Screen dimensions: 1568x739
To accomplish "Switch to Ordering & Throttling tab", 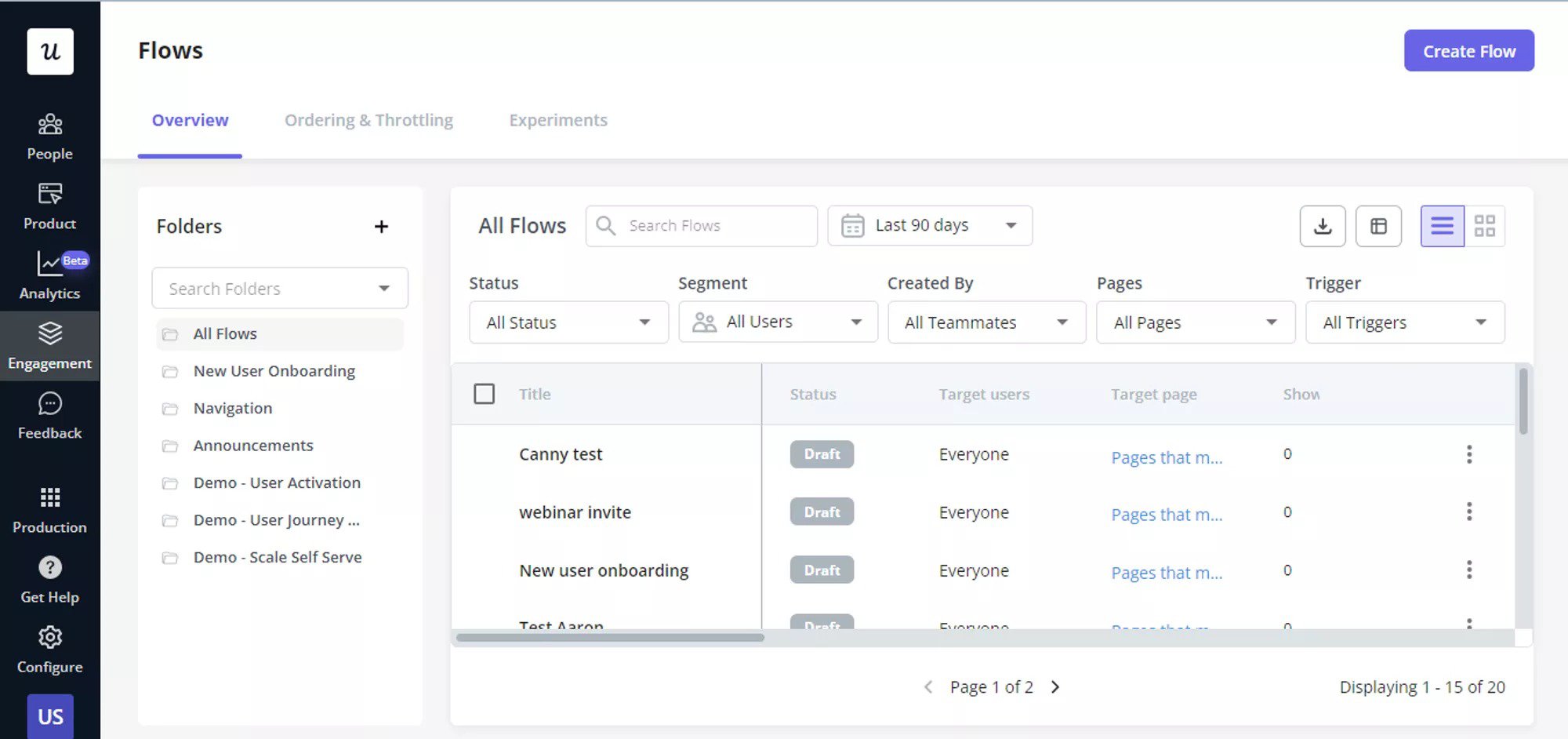I will (x=368, y=120).
